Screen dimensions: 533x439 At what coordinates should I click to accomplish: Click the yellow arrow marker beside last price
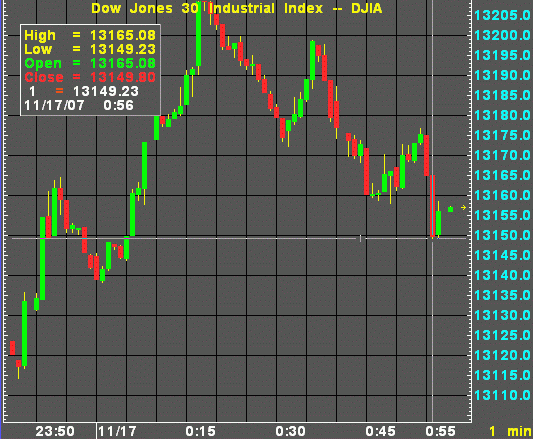point(463,207)
